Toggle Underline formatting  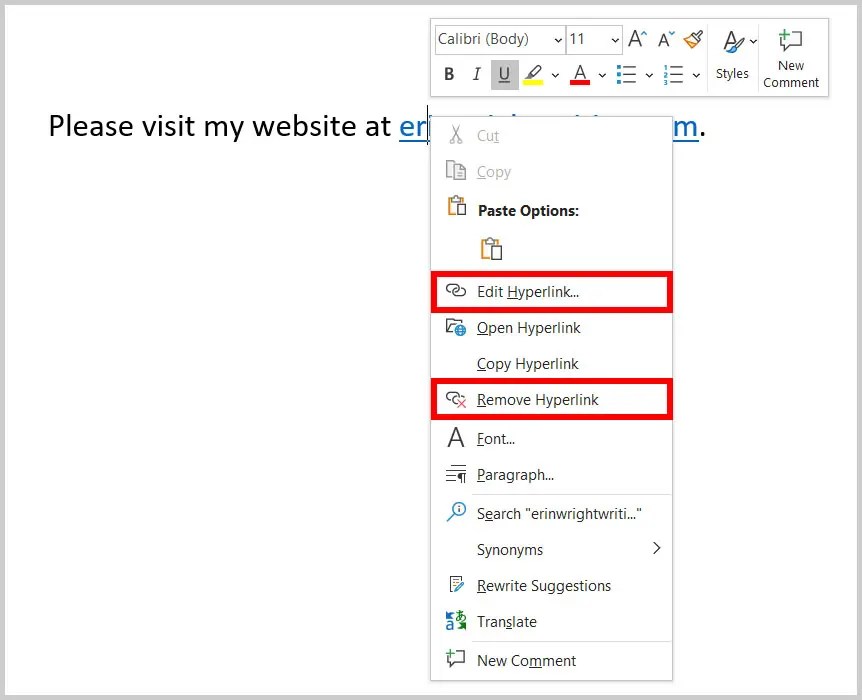[503, 74]
